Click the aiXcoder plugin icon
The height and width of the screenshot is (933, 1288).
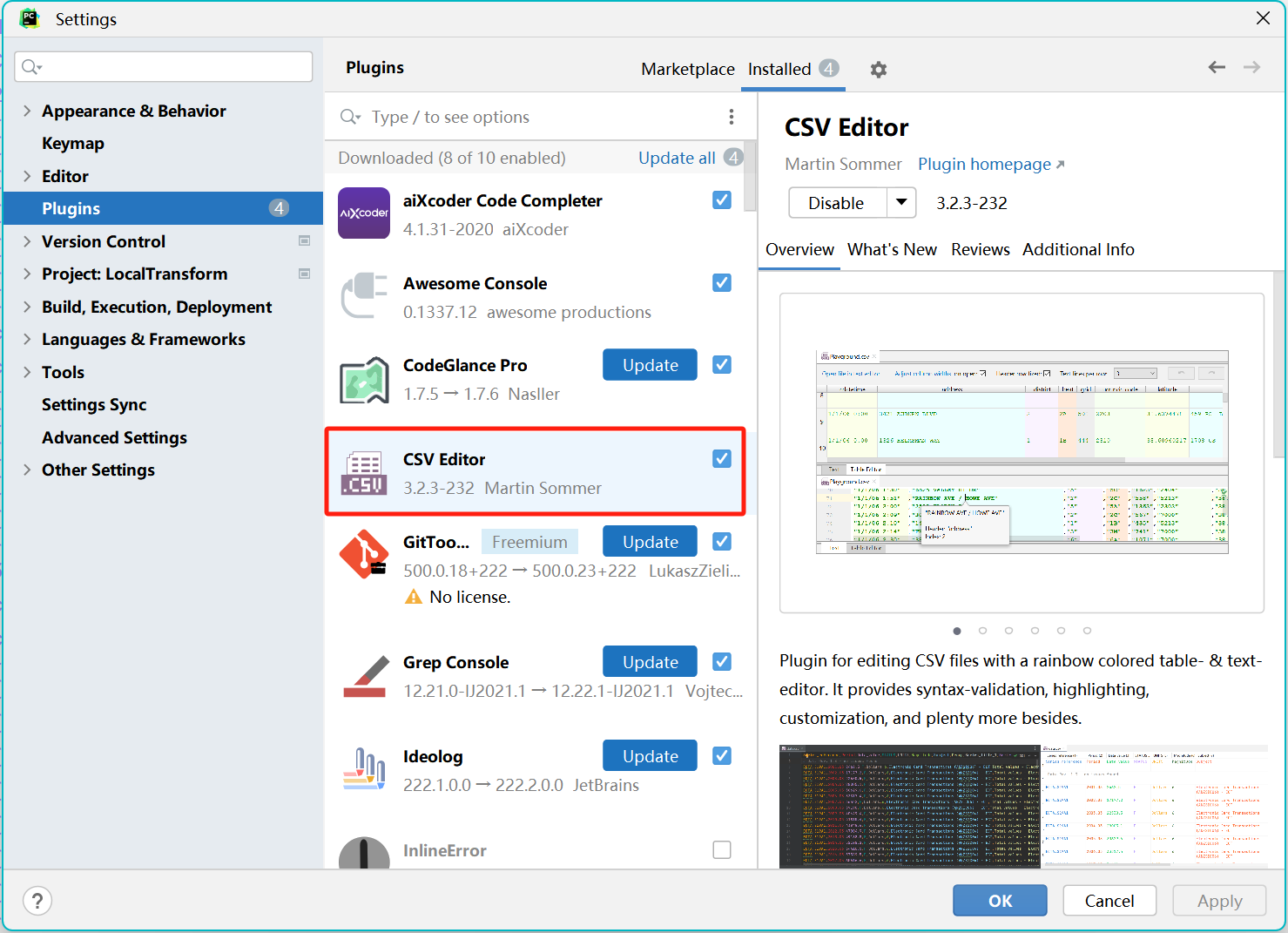[x=364, y=213]
